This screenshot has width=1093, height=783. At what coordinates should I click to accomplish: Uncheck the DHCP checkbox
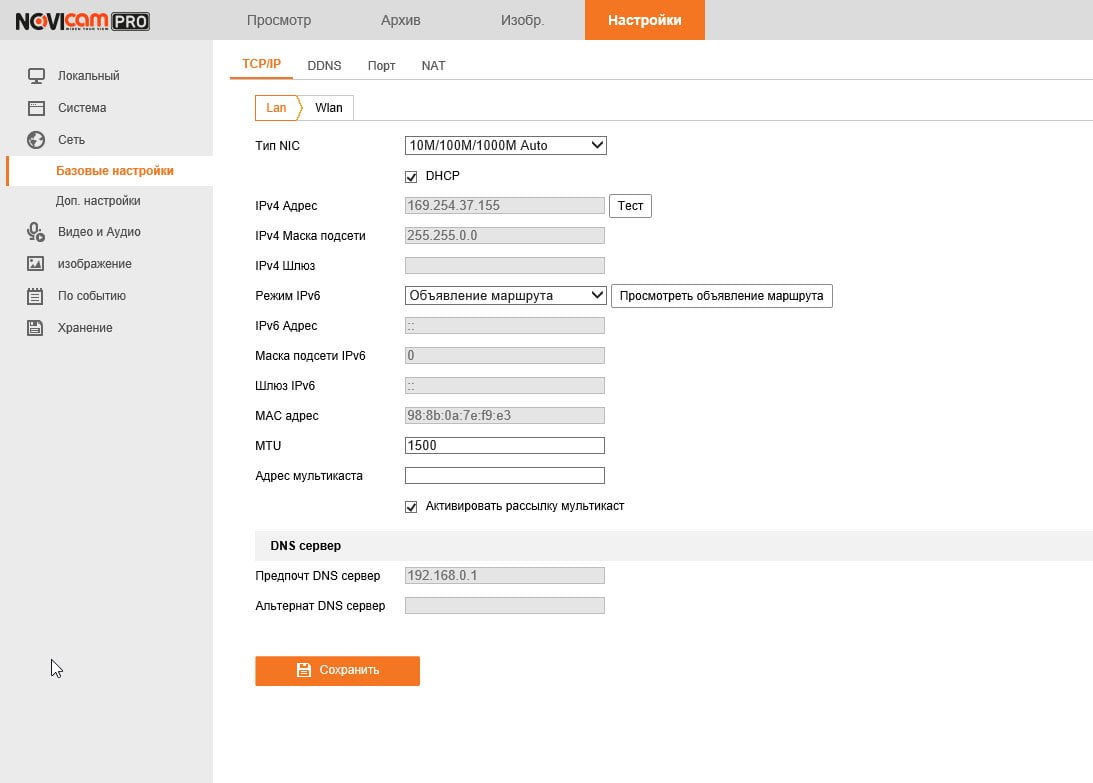pos(411,176)
